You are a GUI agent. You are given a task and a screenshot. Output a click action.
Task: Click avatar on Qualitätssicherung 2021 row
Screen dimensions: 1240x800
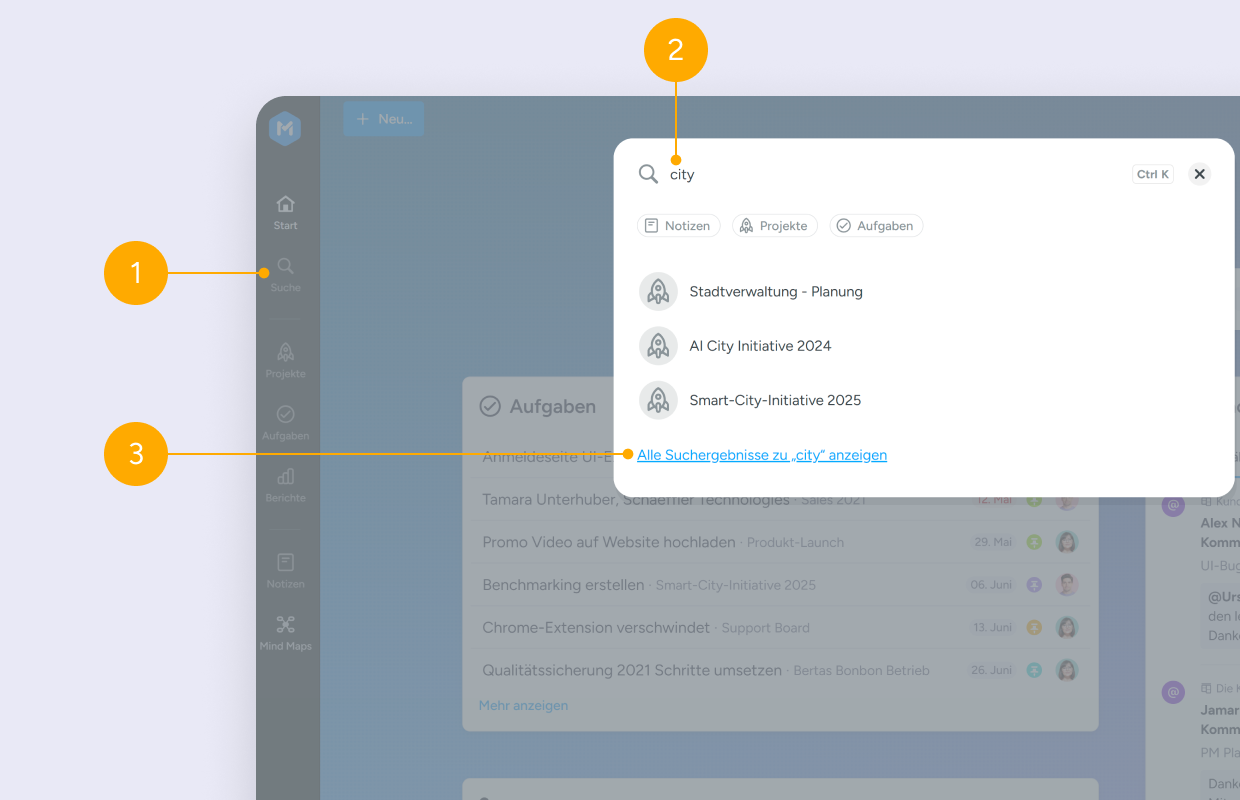pyautogui.click(x=1067, y=670)
